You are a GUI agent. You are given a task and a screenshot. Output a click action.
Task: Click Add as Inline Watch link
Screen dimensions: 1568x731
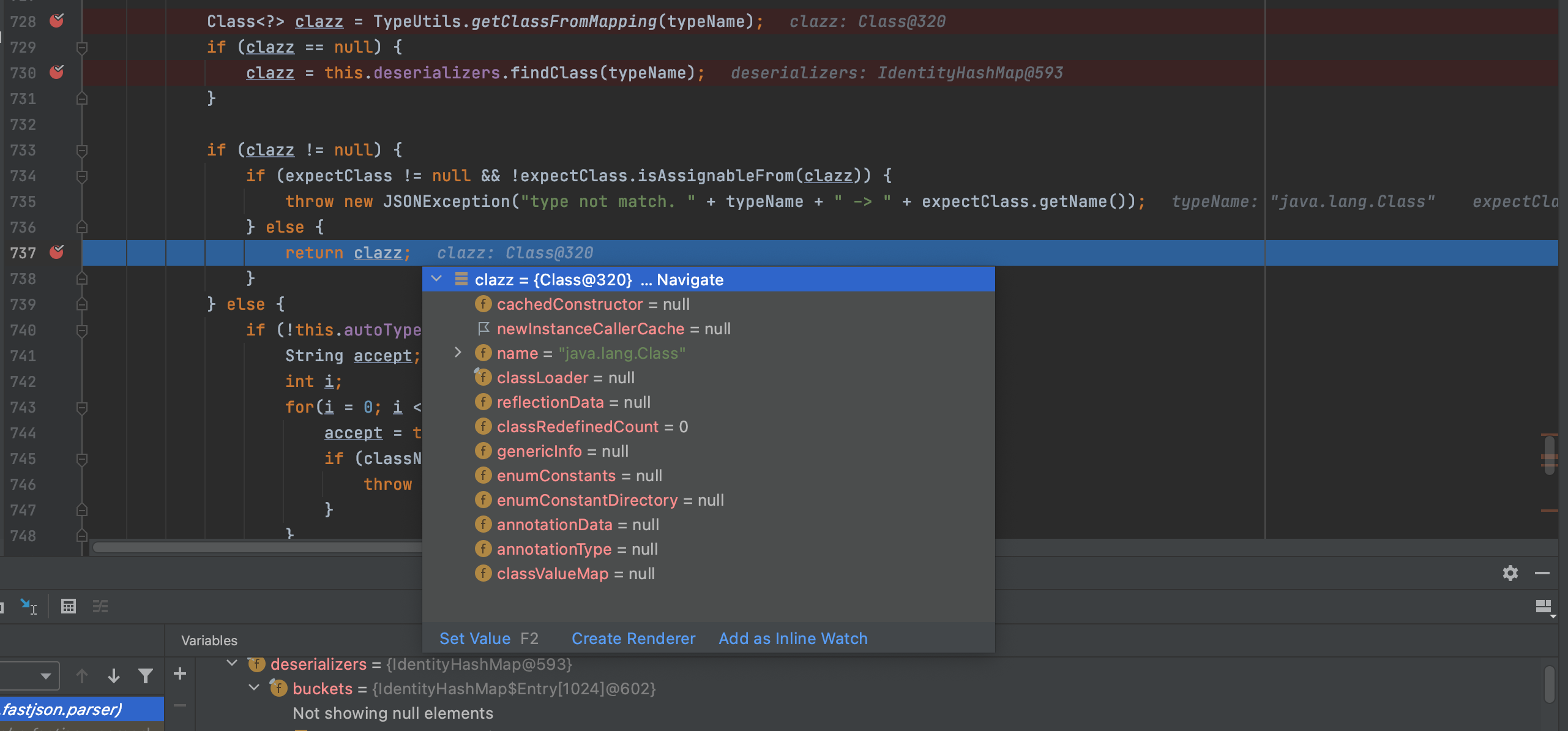pos(793,639)
